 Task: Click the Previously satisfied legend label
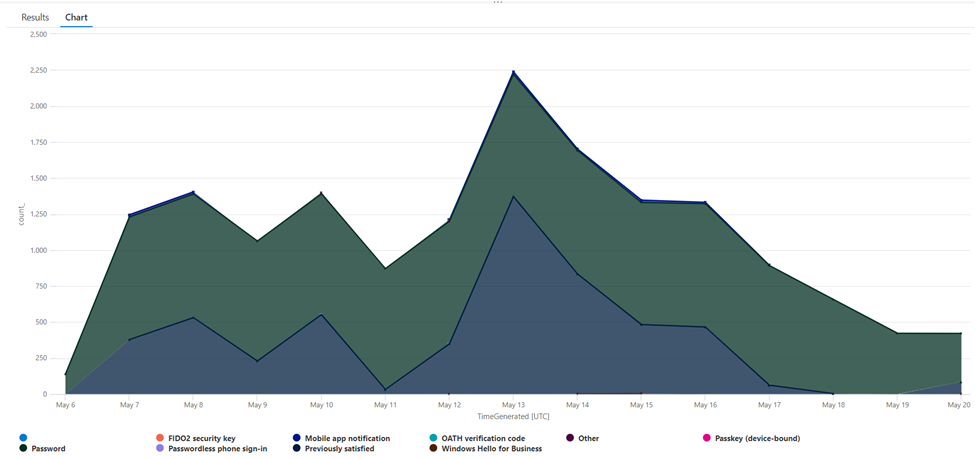[x=340, y=448]
